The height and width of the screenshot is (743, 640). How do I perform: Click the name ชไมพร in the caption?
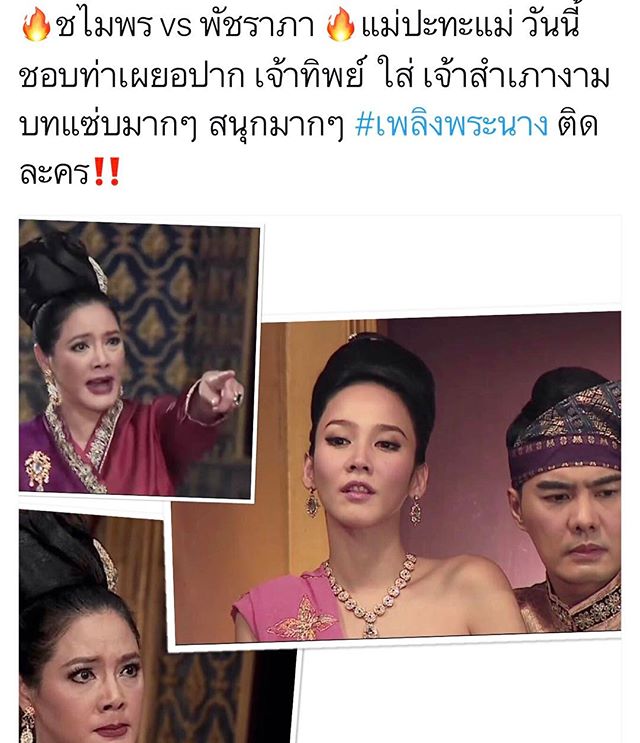105,25
